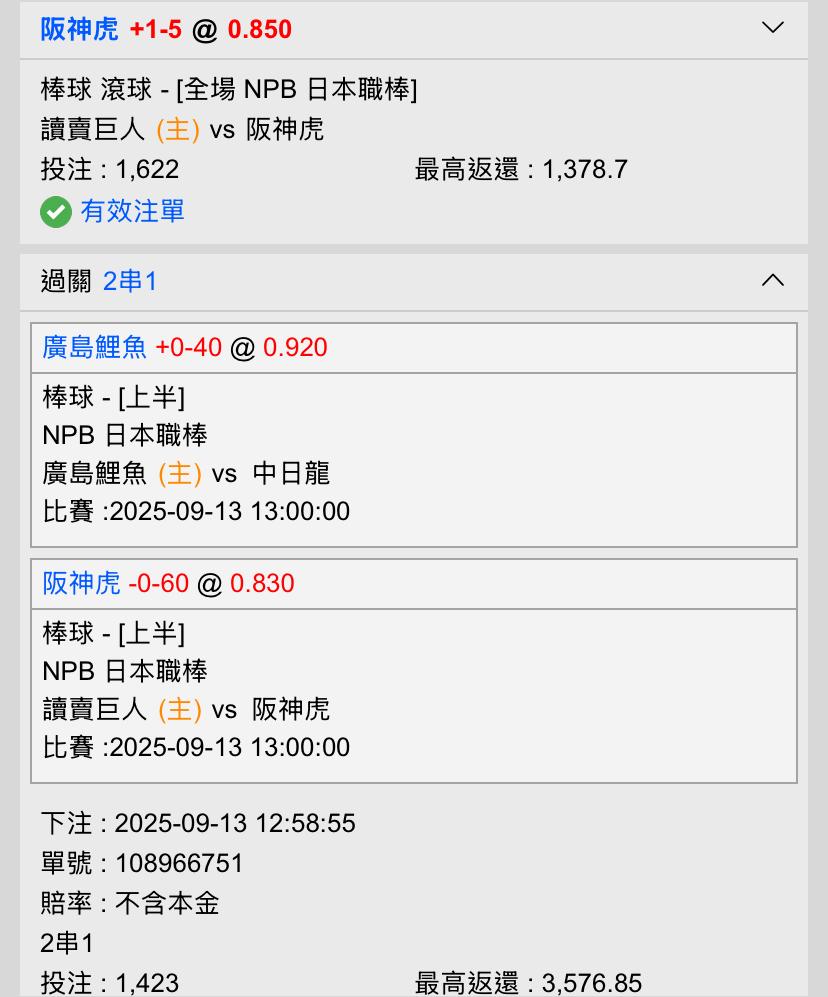Collapse the 過關 2串1 section chevron
The image size is (828, 997).
coord(772,281)
